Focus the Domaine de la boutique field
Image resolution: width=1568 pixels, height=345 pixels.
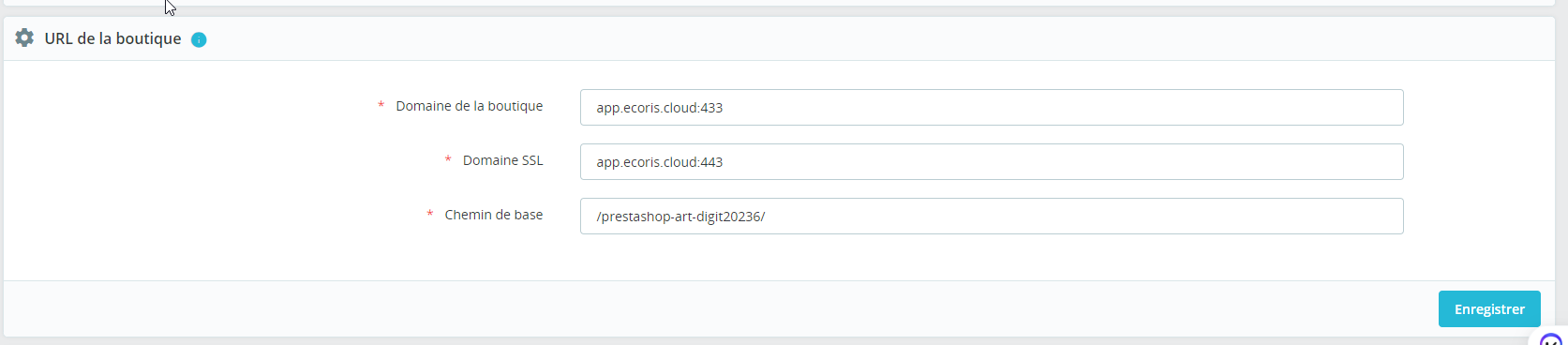coord(992,107)
